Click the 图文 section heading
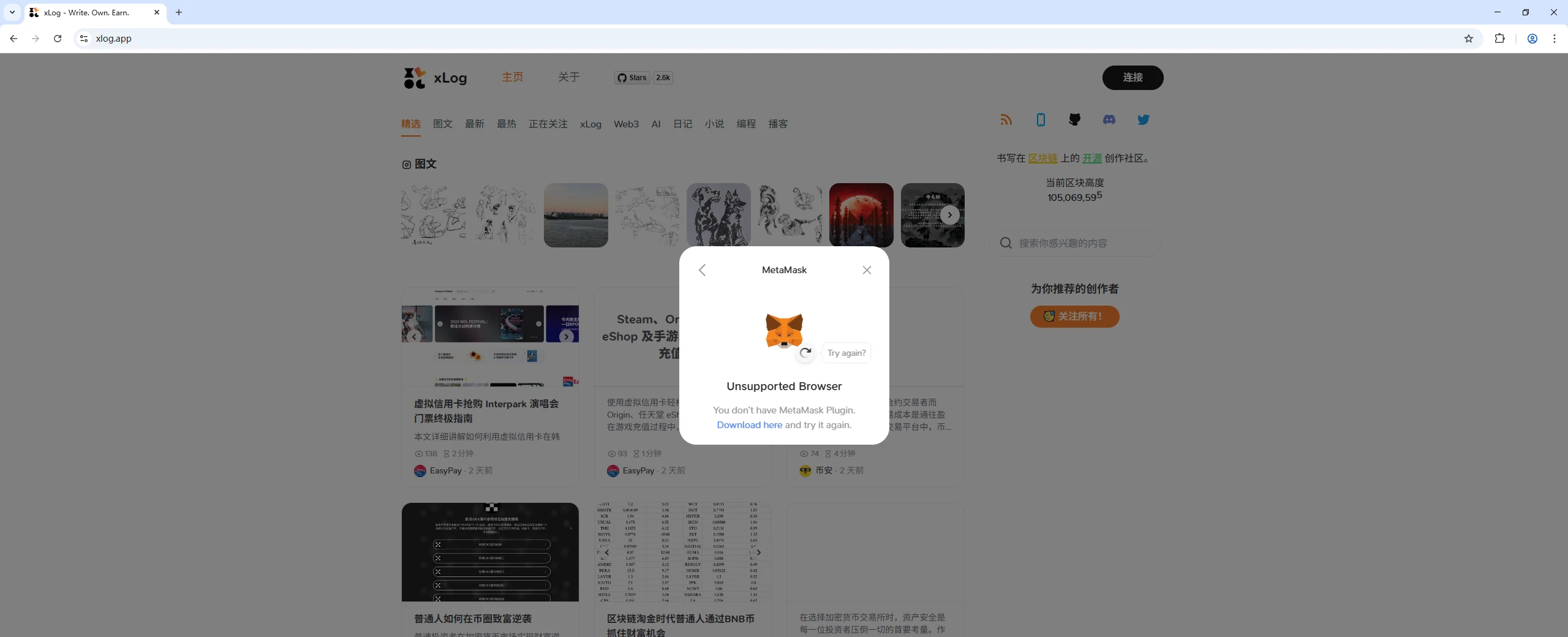 (x=420, y=164)
